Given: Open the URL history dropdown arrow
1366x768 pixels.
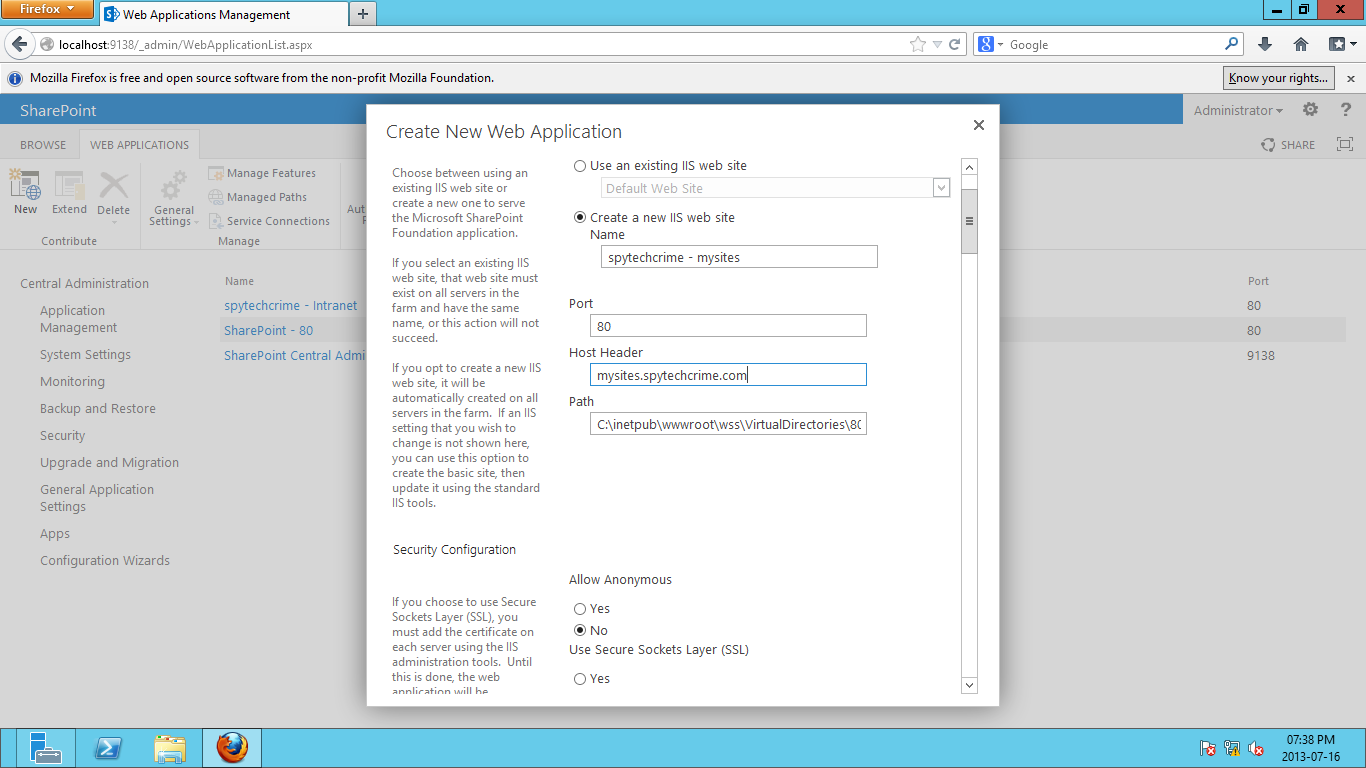Looking at the screenshot, I should pos(937,44).
